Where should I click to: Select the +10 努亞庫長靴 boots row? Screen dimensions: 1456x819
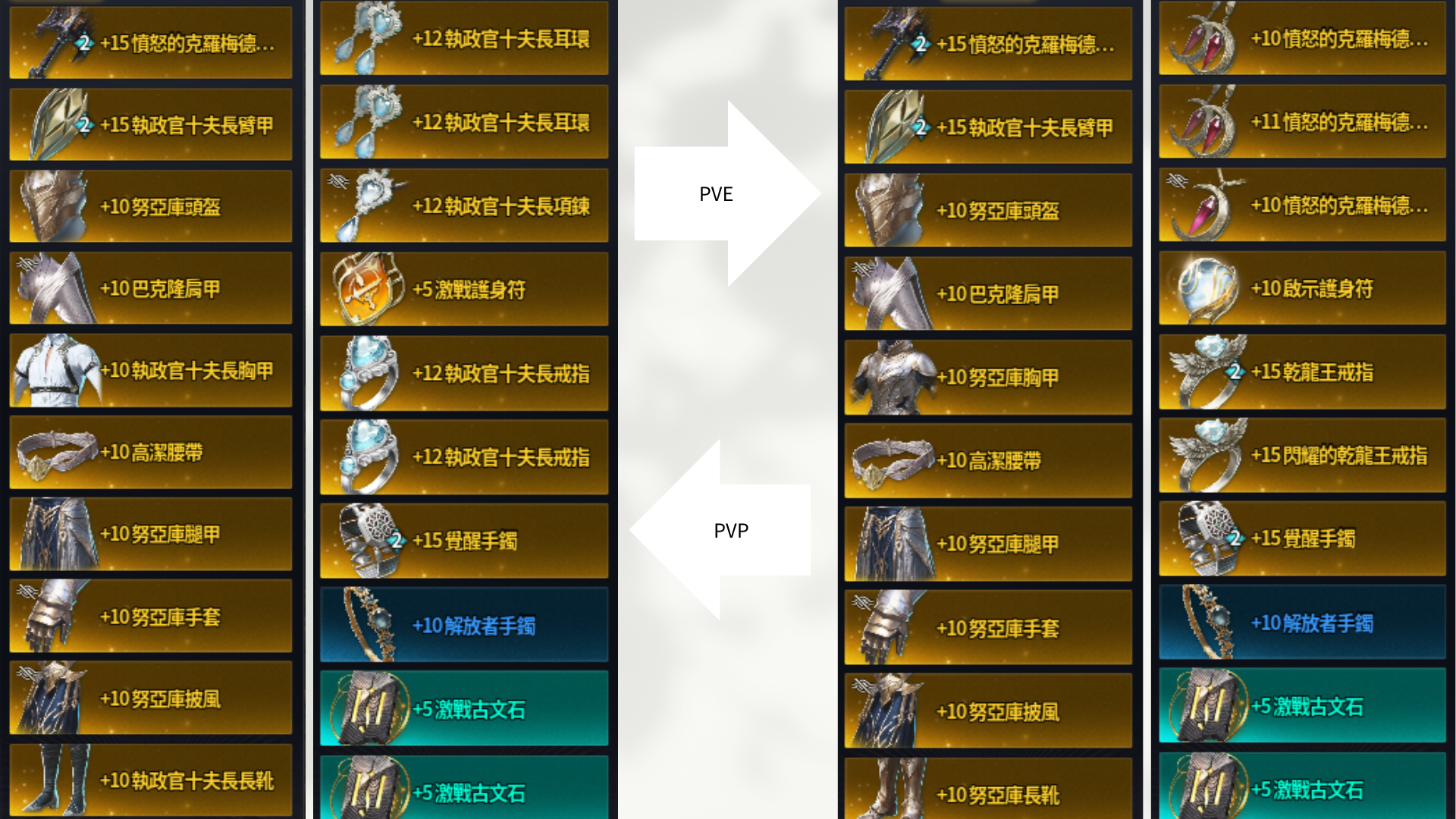click(988, 789)
